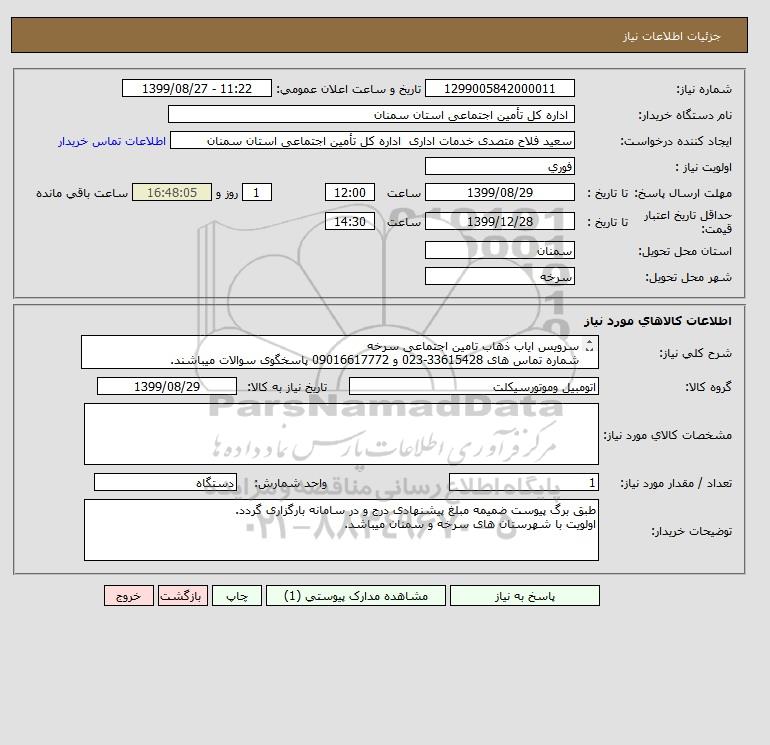Viewport: 770px width, 745px height.
Task: Click the پاسخ به نیاز button
Action: 524,596
